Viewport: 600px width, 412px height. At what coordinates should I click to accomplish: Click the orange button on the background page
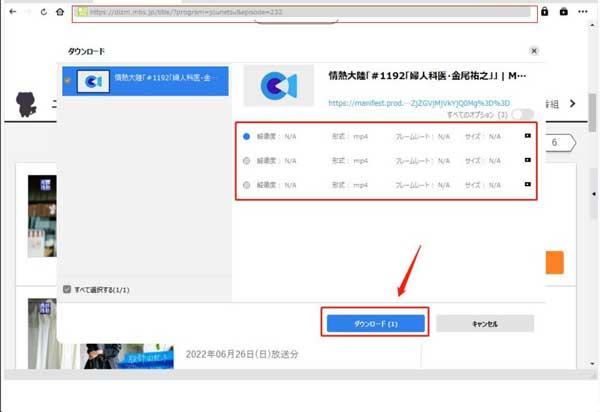(x=554, y=262)
